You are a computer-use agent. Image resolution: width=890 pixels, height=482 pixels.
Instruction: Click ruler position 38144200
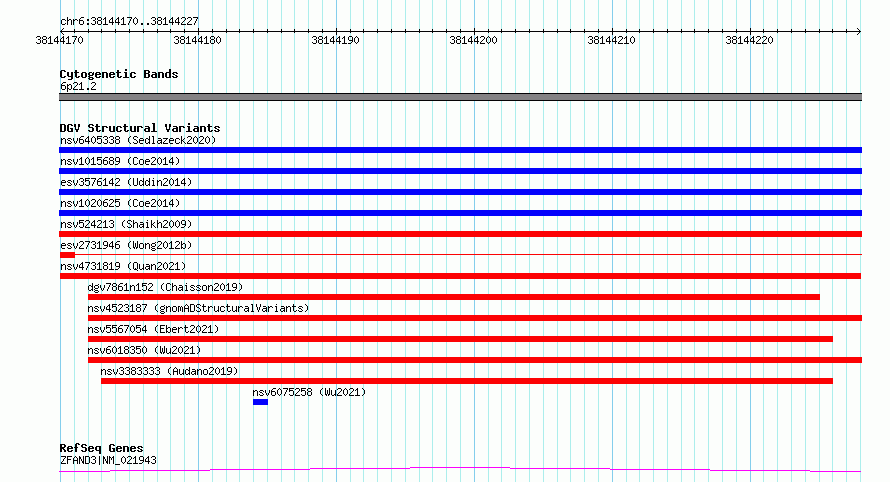tap(473, 40)
